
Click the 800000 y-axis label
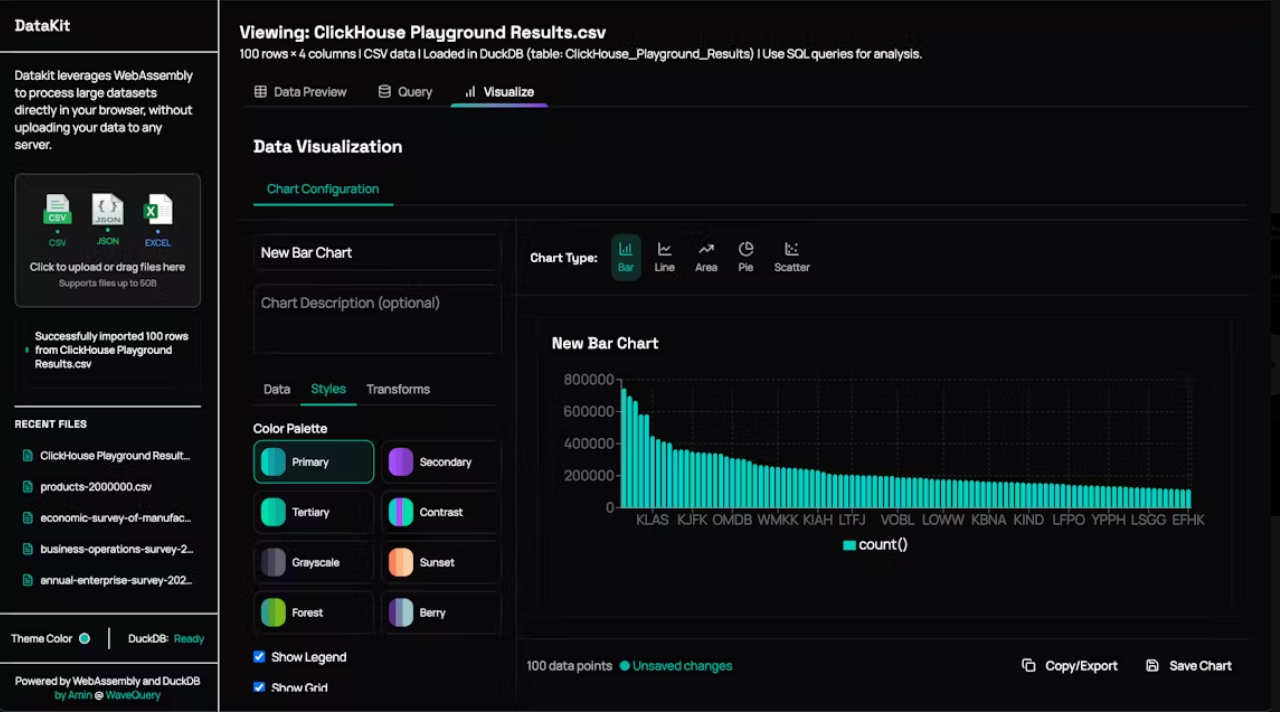(x=589, y=380)
